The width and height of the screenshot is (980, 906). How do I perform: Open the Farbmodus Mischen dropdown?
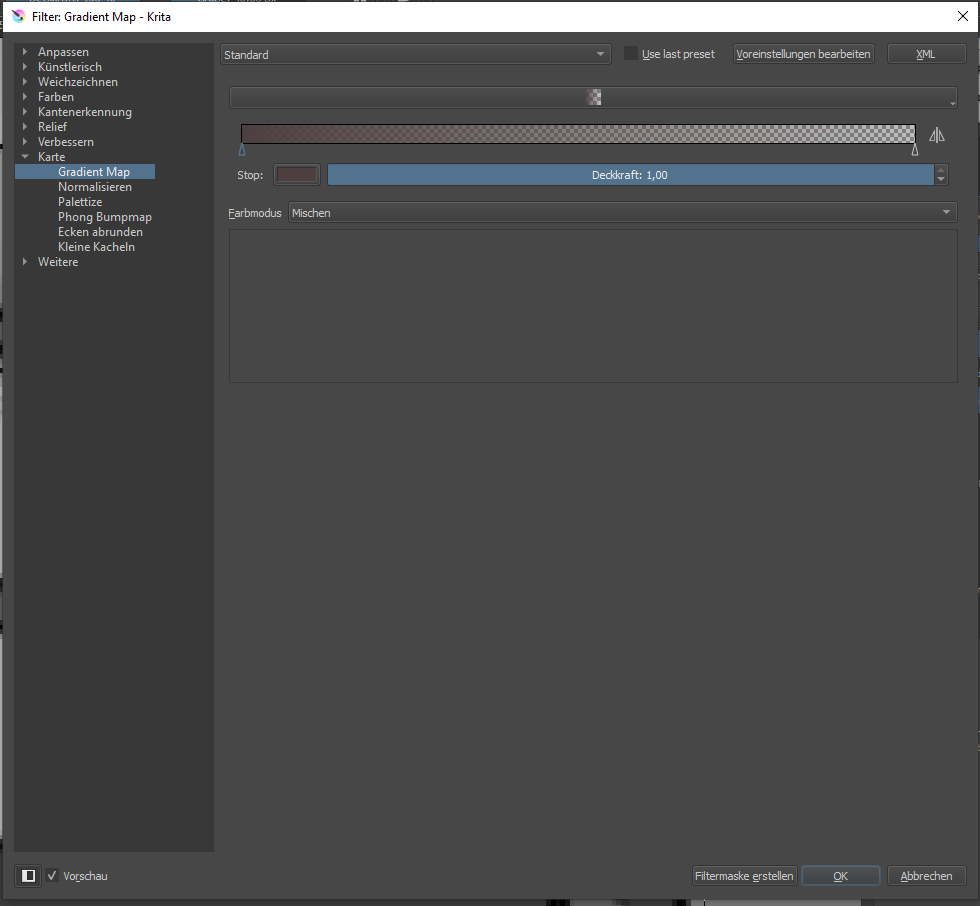tap(622, 213)
